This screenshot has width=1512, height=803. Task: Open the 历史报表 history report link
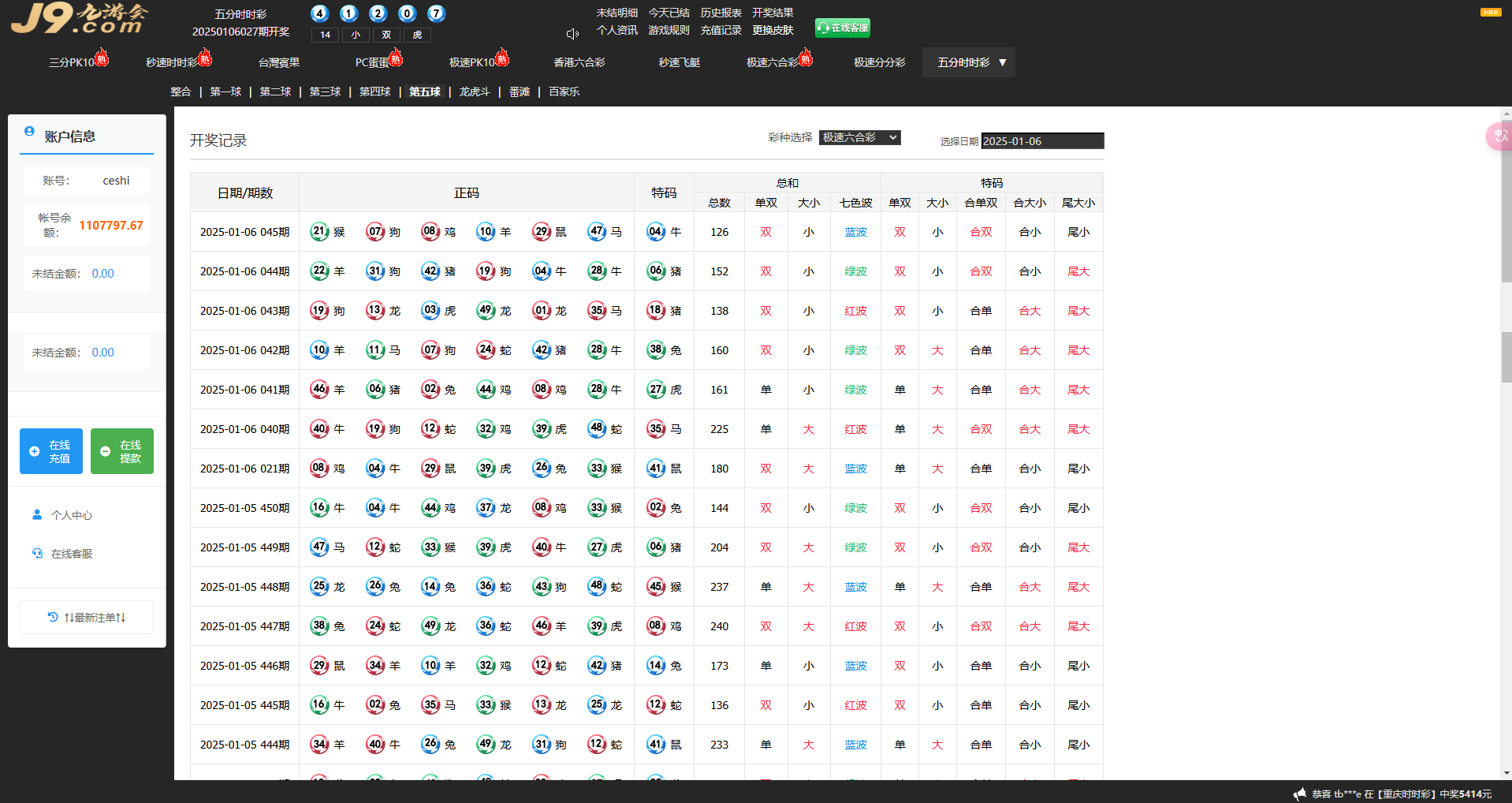click(x=721, y=13)
